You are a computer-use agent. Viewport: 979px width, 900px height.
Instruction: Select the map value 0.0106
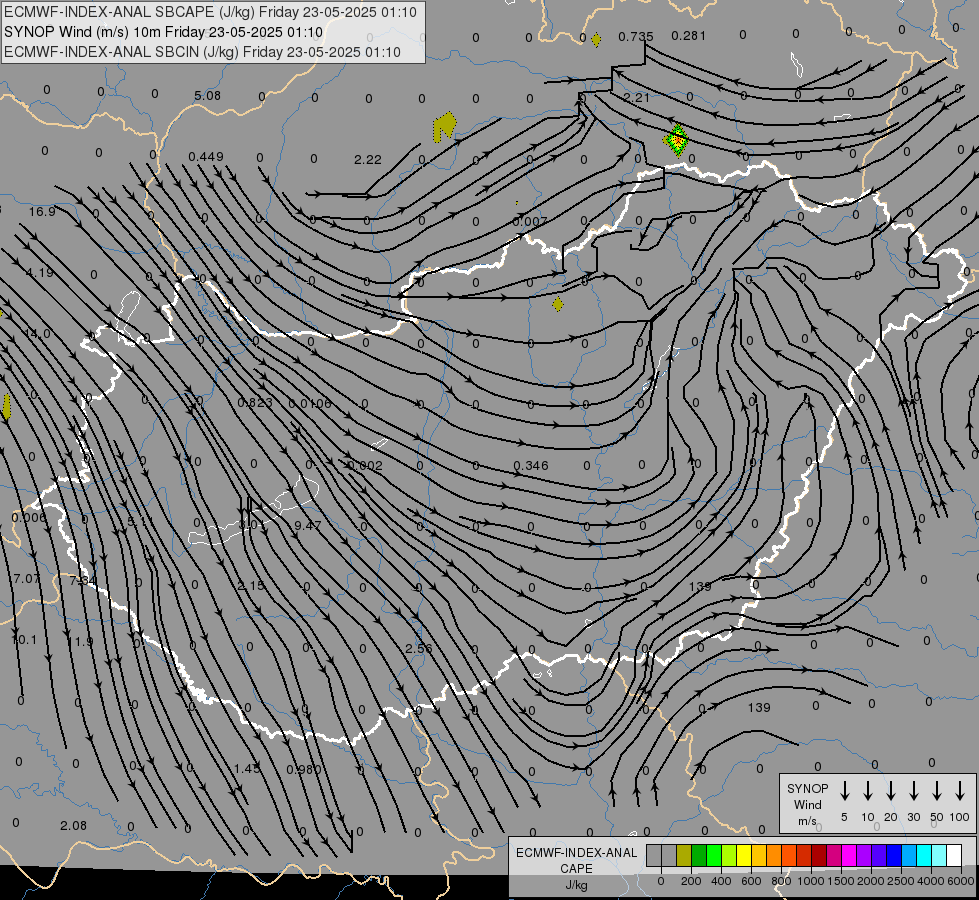click(x=310, y=403)
